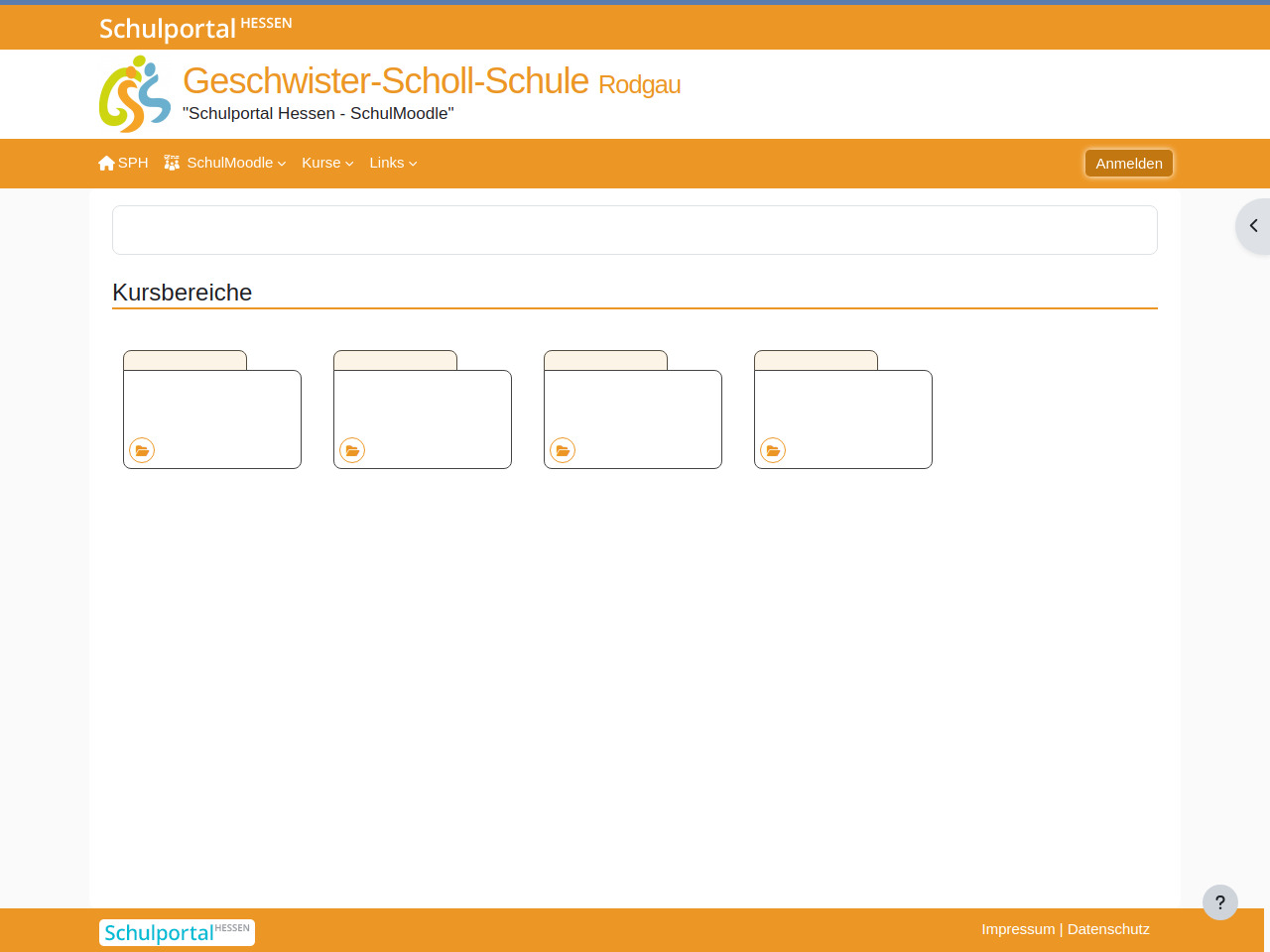Click the white Schulportal Hessen footer logo

click(x=177, y=932)
